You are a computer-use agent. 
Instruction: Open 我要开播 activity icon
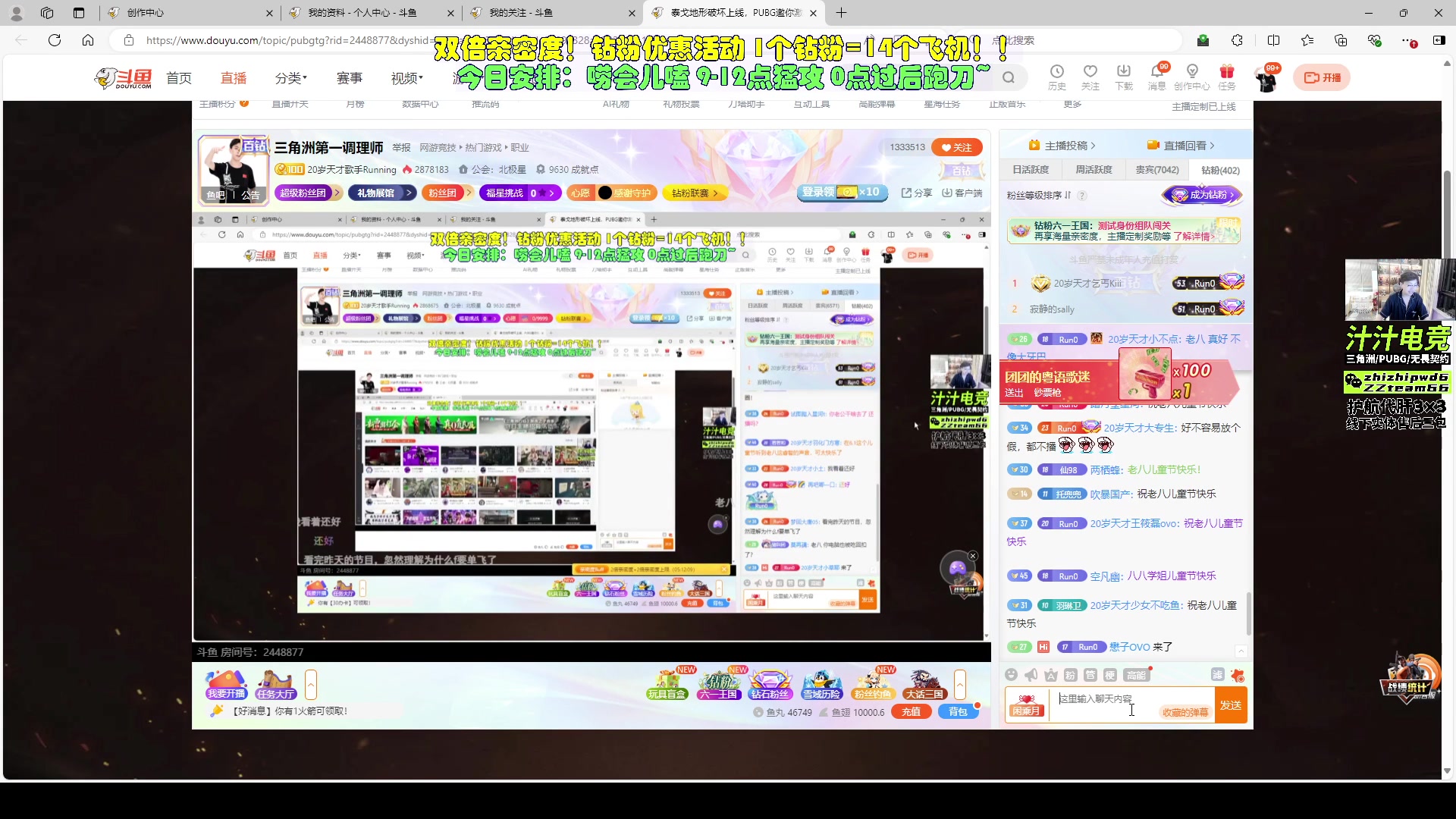[x=226, y=685]
